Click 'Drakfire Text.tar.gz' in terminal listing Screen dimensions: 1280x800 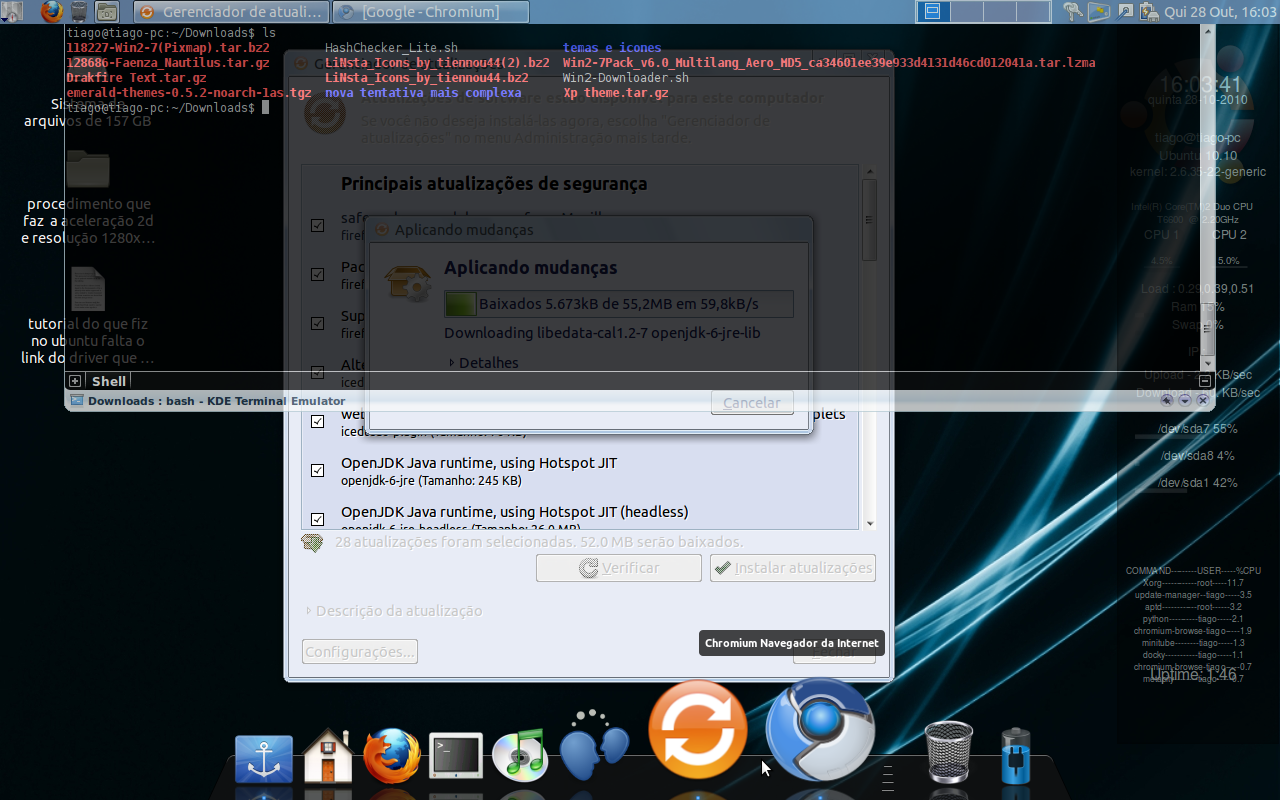[x=136, y=78]
